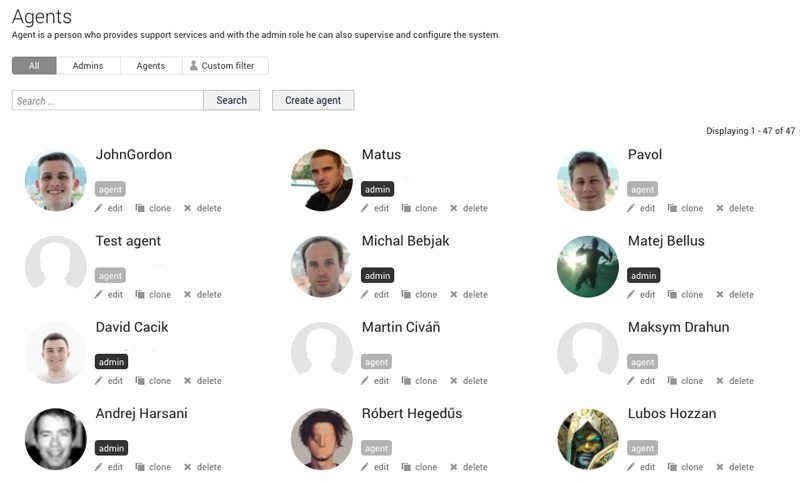Open the Custom filter option
Screen dimensions: 800x482
click(x=226, y=66)
